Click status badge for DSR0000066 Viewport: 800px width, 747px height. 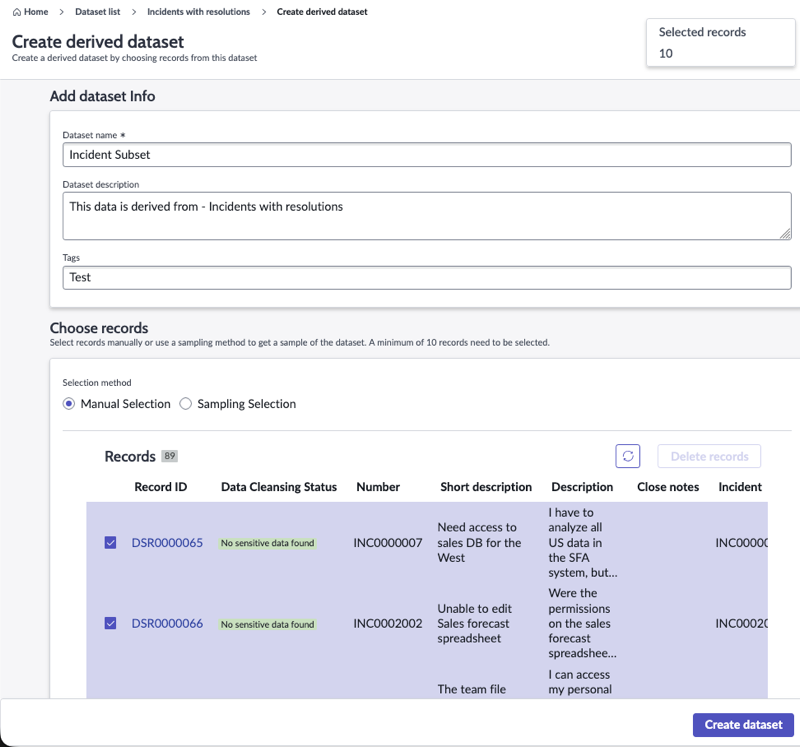coord(267,624)
